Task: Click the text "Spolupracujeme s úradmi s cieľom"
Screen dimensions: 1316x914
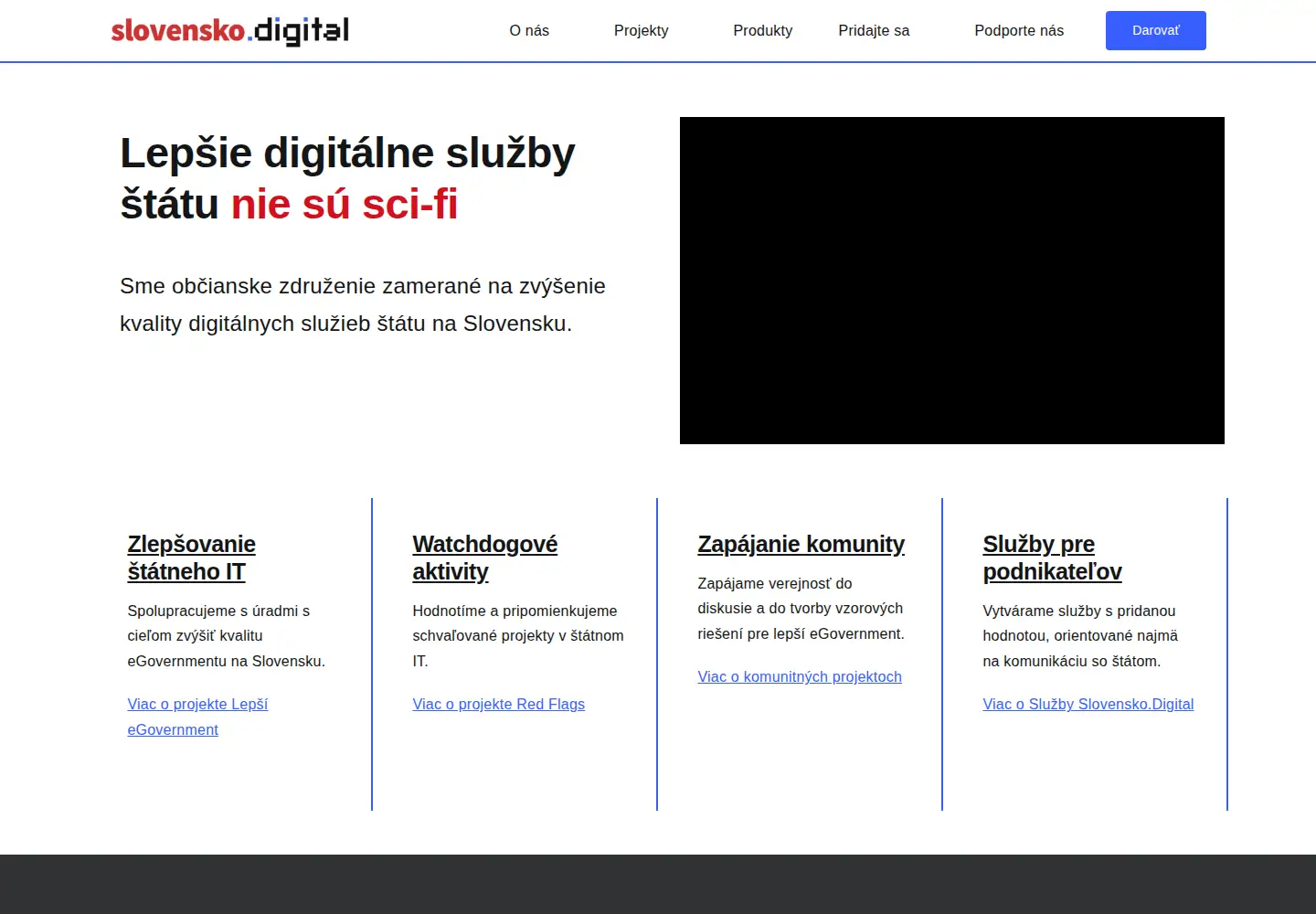Action: [227, 635]
